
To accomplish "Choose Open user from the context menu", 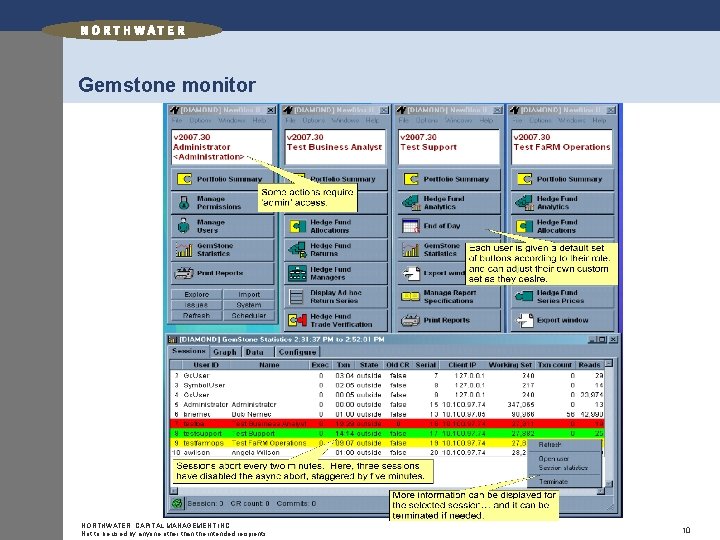I will [553, 459].
